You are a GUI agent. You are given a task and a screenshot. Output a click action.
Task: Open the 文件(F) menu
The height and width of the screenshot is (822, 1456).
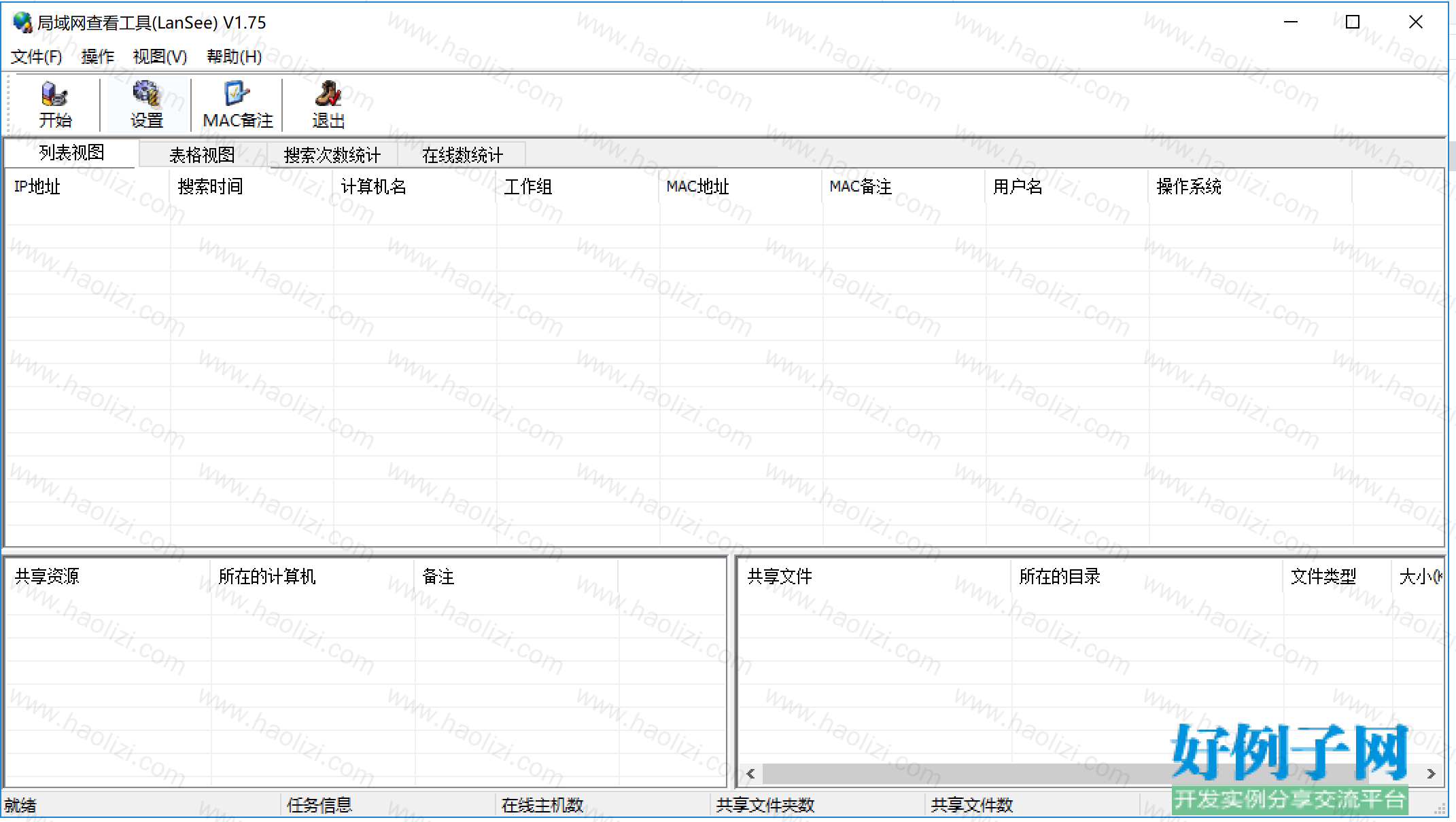[x=37, y=56]
